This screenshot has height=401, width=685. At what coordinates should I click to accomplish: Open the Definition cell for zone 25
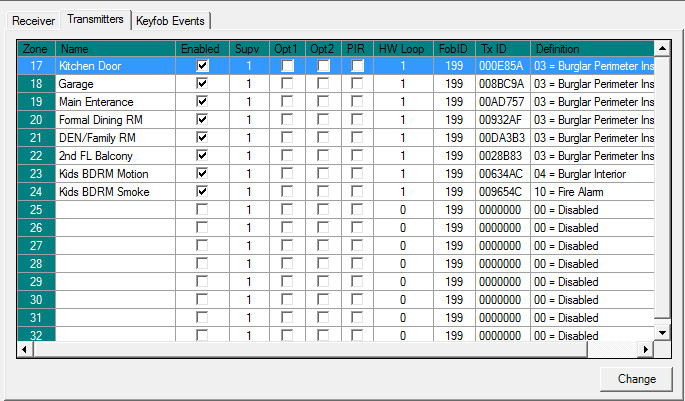592,210
